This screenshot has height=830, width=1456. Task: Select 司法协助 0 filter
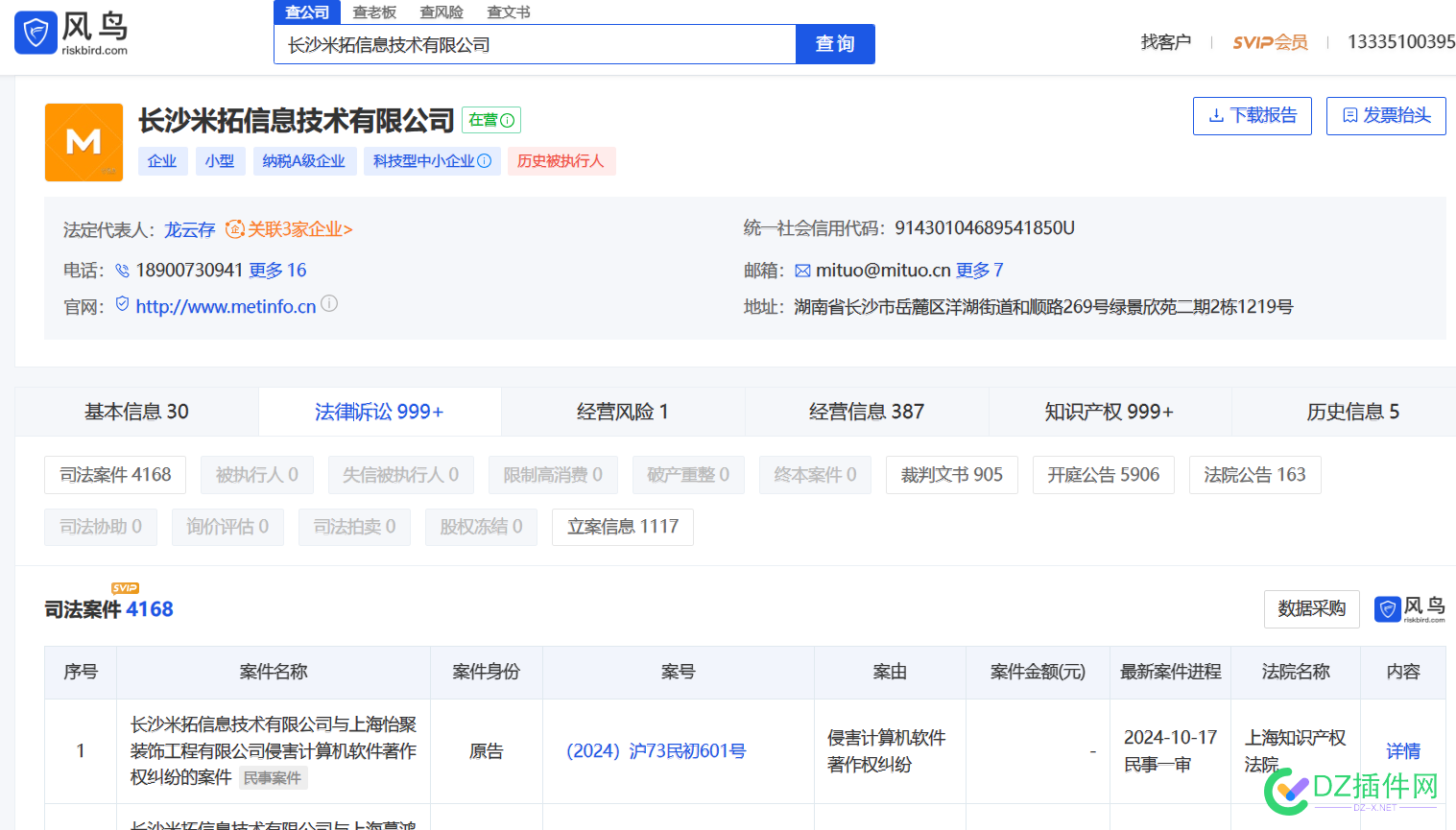[101, 527]
